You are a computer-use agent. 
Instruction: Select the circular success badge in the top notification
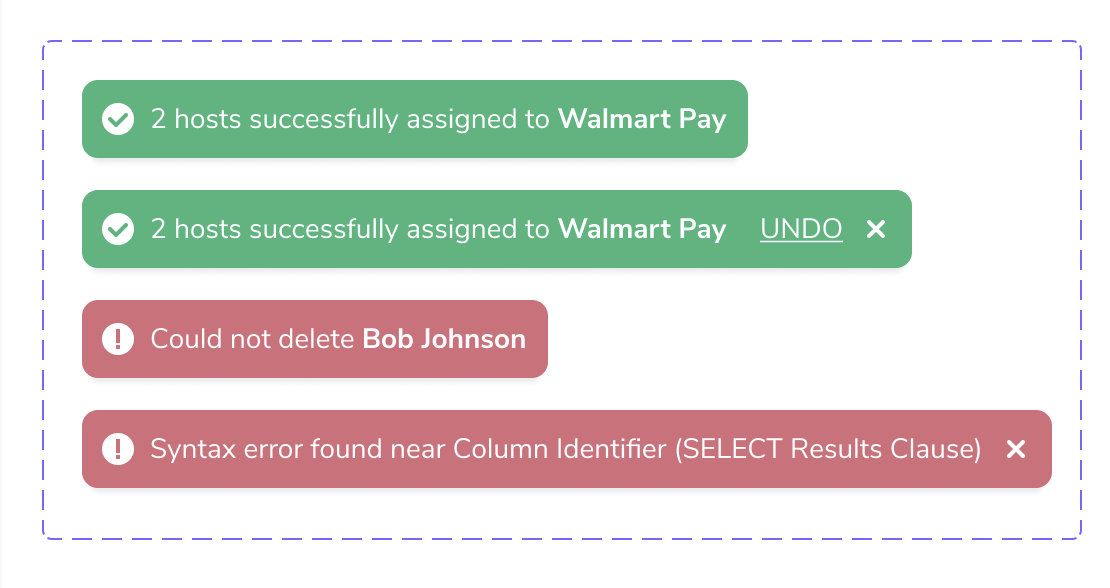[x=118, y=119]
